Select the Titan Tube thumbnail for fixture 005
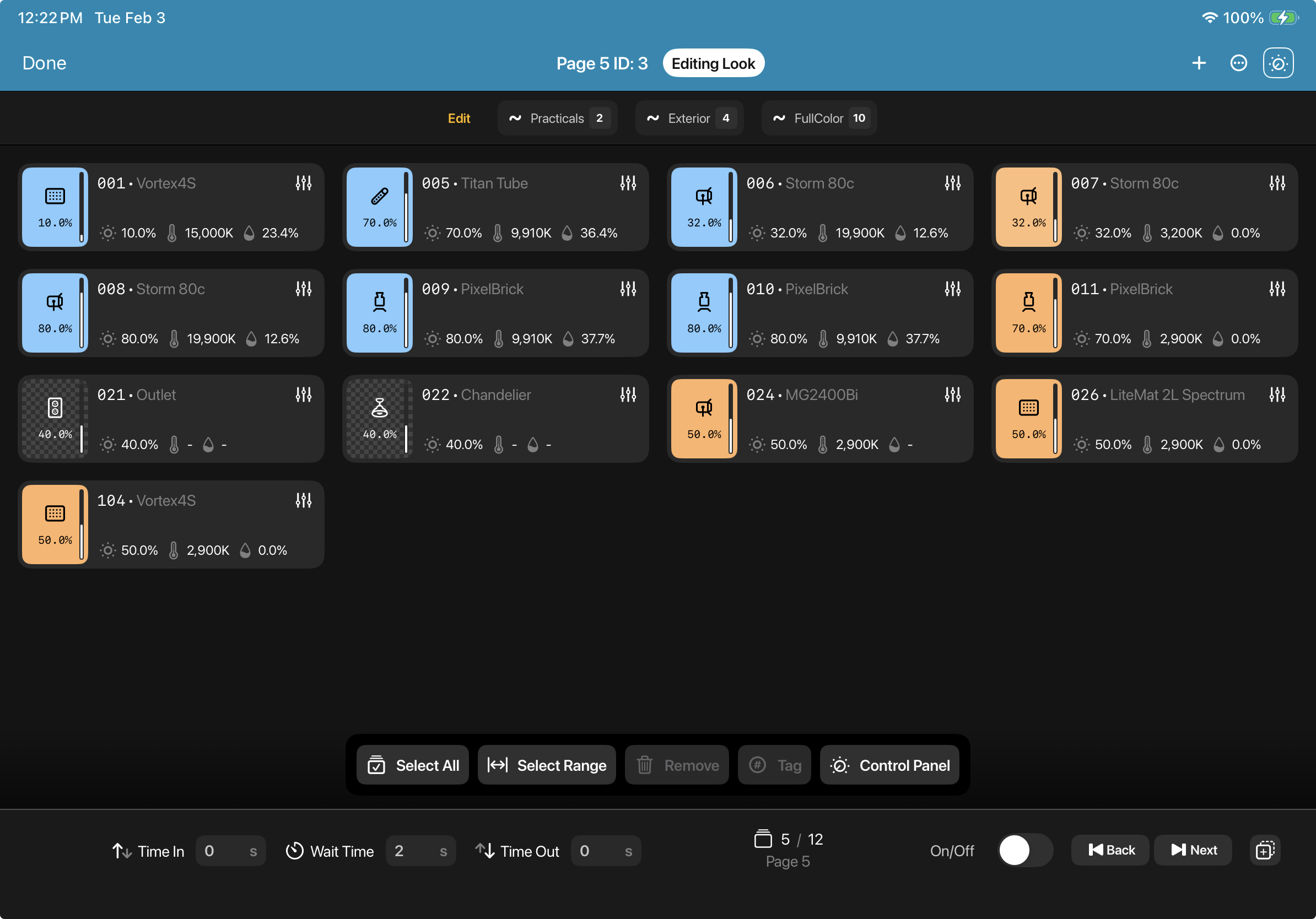 pos(379,207)
